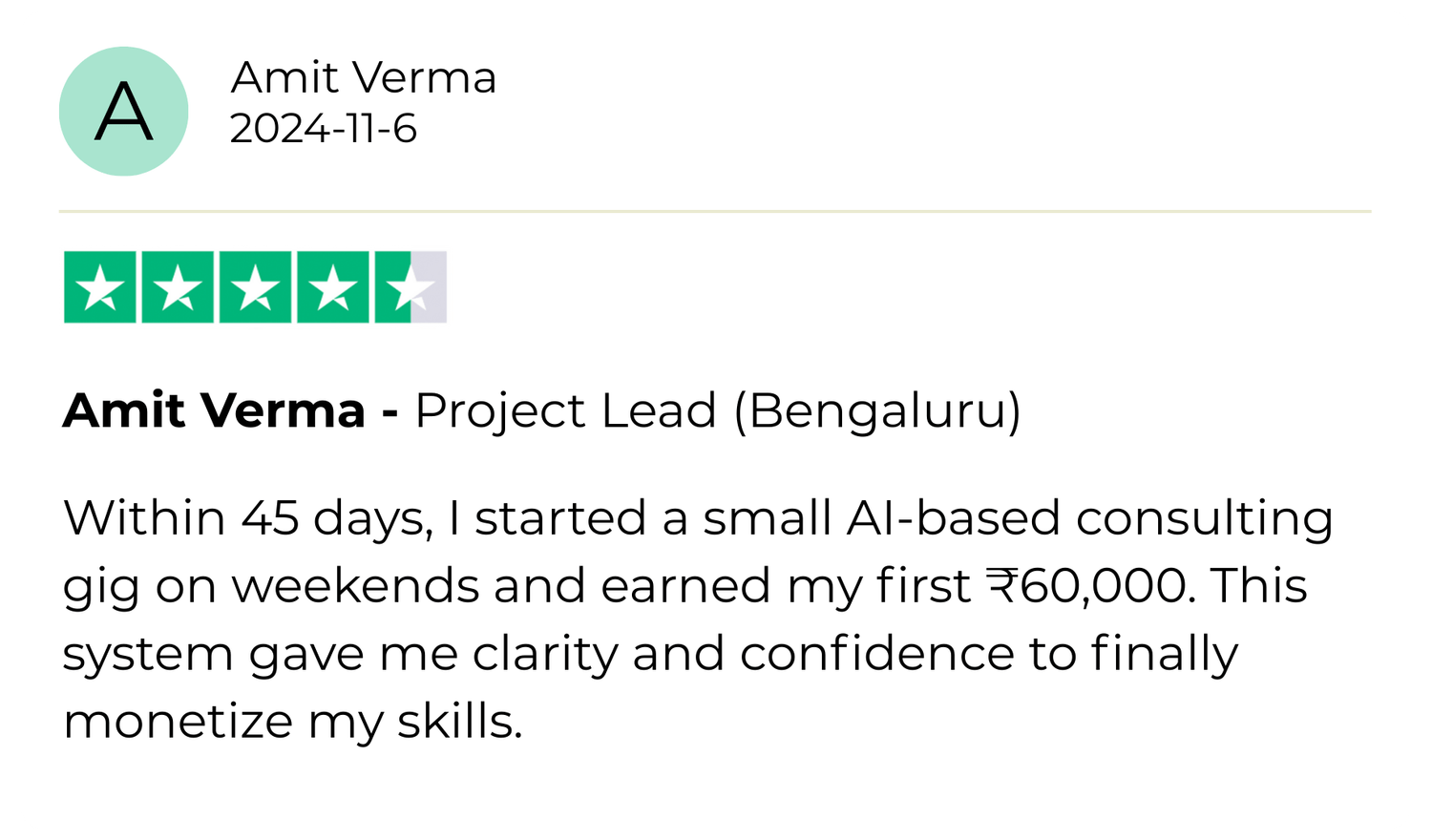Click the review date 2024-11-6
This screenshot has width=1432, height=840.
(323, 129)
